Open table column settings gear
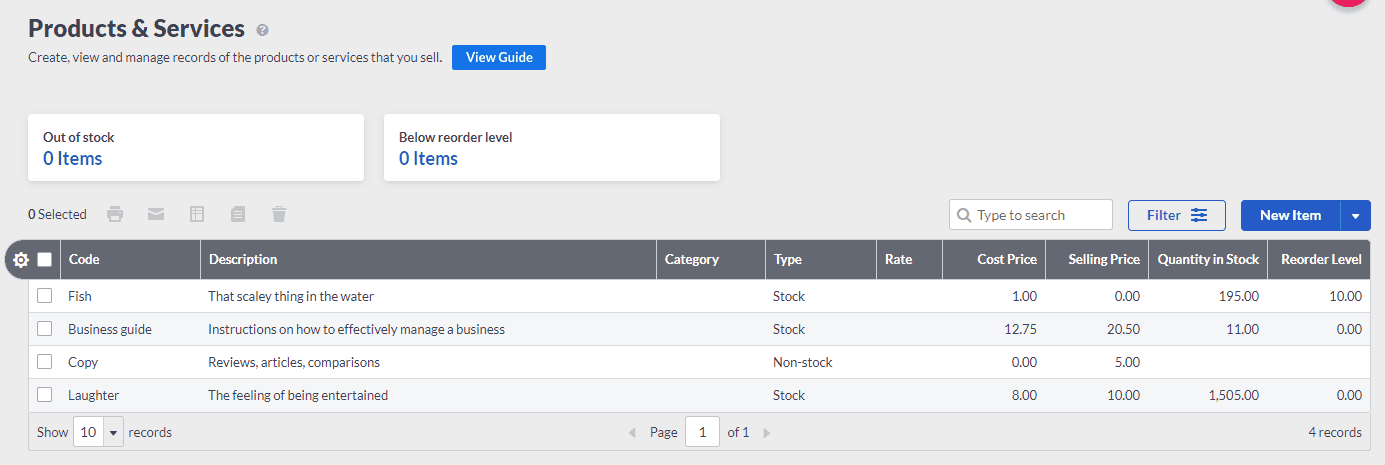 pos(21,260)
